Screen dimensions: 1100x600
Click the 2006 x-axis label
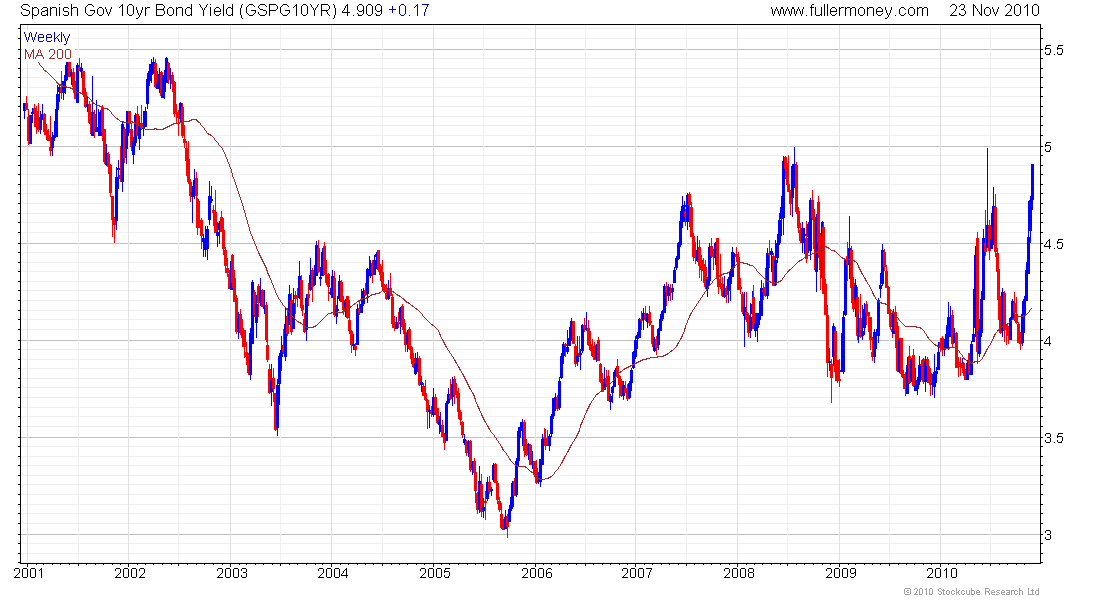click(x=537, y=573)
